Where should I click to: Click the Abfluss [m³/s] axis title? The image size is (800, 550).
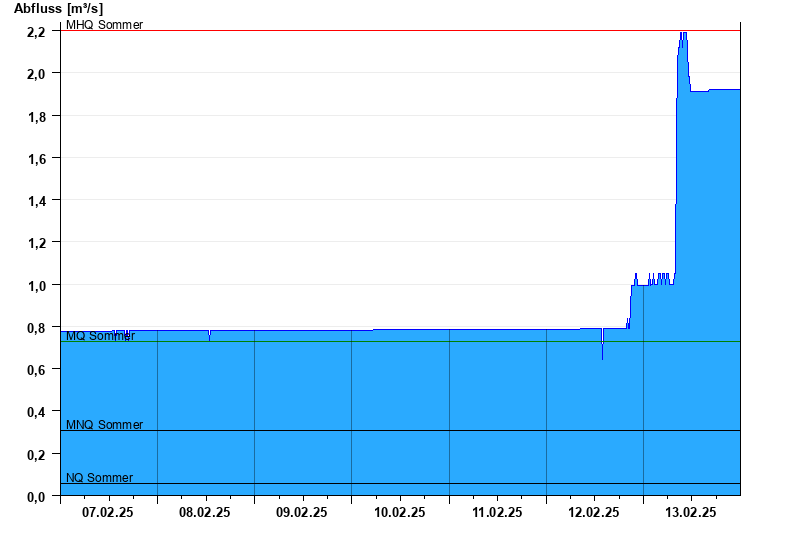[x=59, y=8]
